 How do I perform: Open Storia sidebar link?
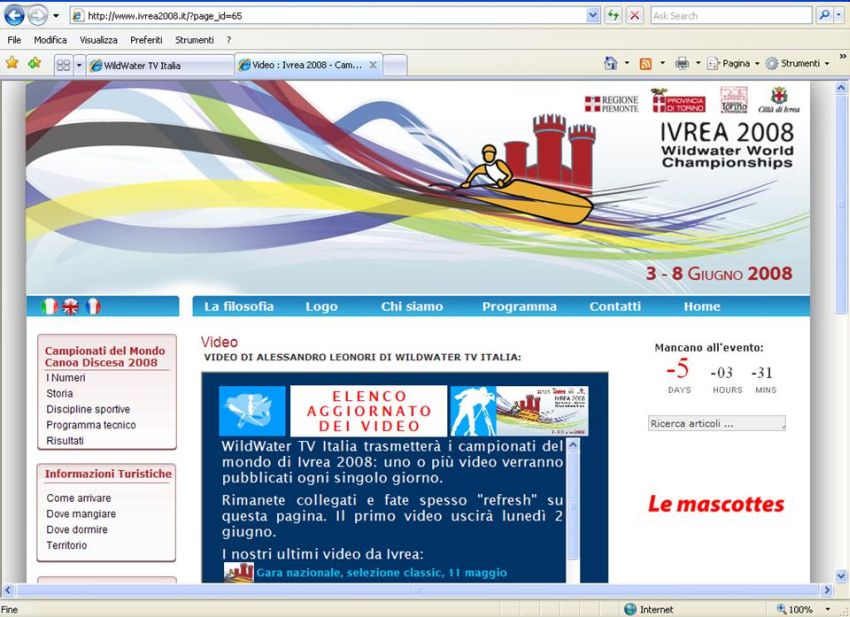pyautogui.click(x=60, y=394)
